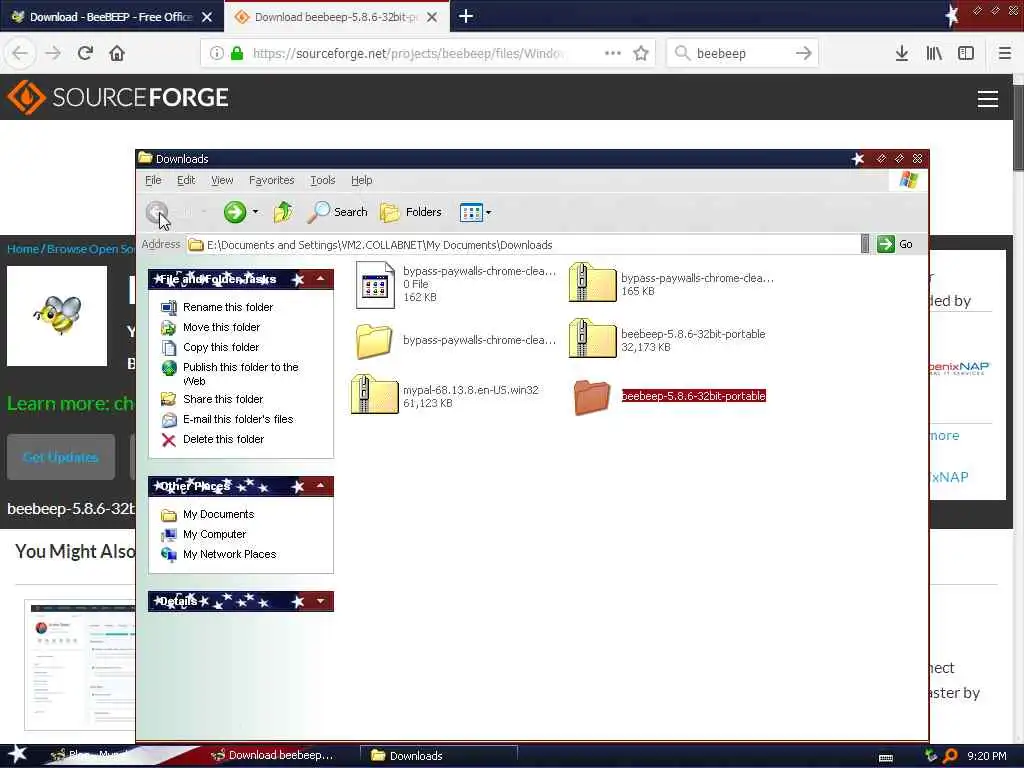
Task: Click Firefox forward navigation arrow
Action: pyautogui.click(x=53, y=53)
